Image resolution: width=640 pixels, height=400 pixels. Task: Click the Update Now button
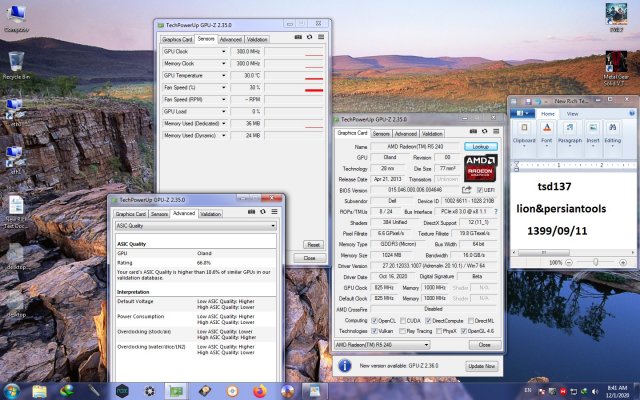click(x=481, y=367)
